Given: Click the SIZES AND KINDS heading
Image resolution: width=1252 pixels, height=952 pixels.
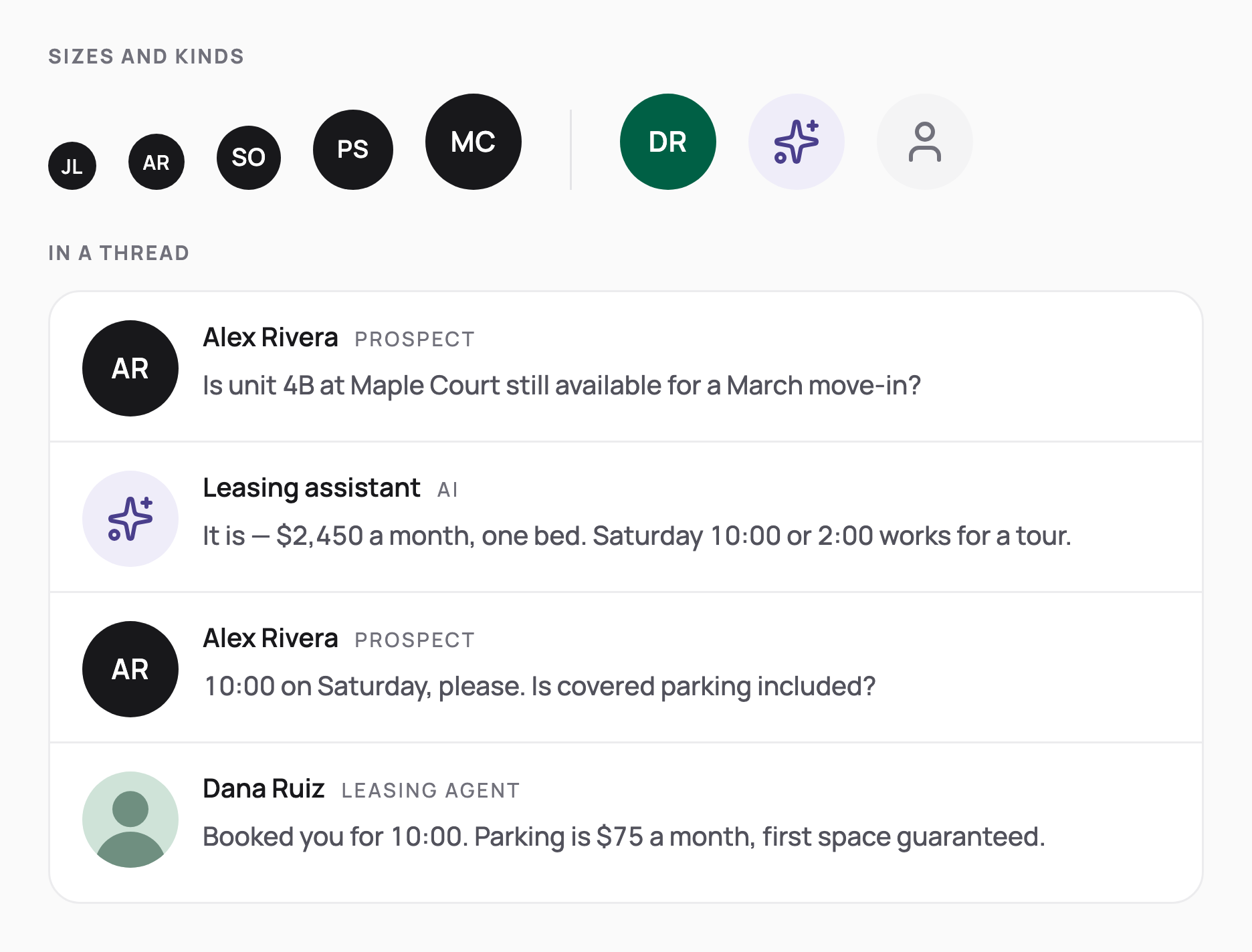Looking at the screenshot, I should tap(146, 57).
